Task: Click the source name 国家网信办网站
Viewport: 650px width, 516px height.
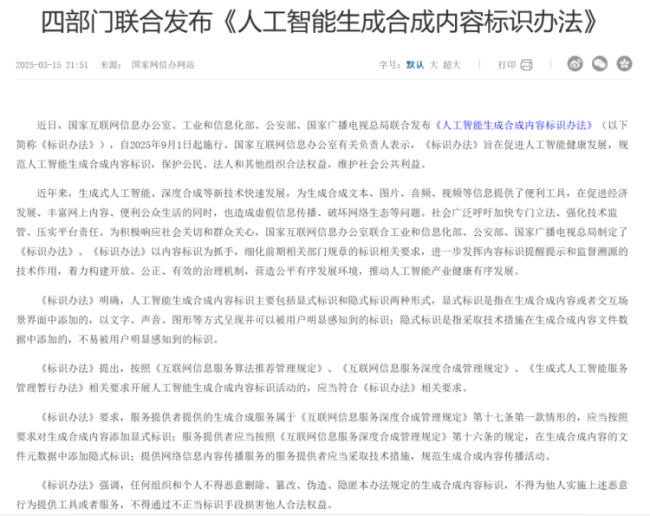Action: tap(163, 65)
